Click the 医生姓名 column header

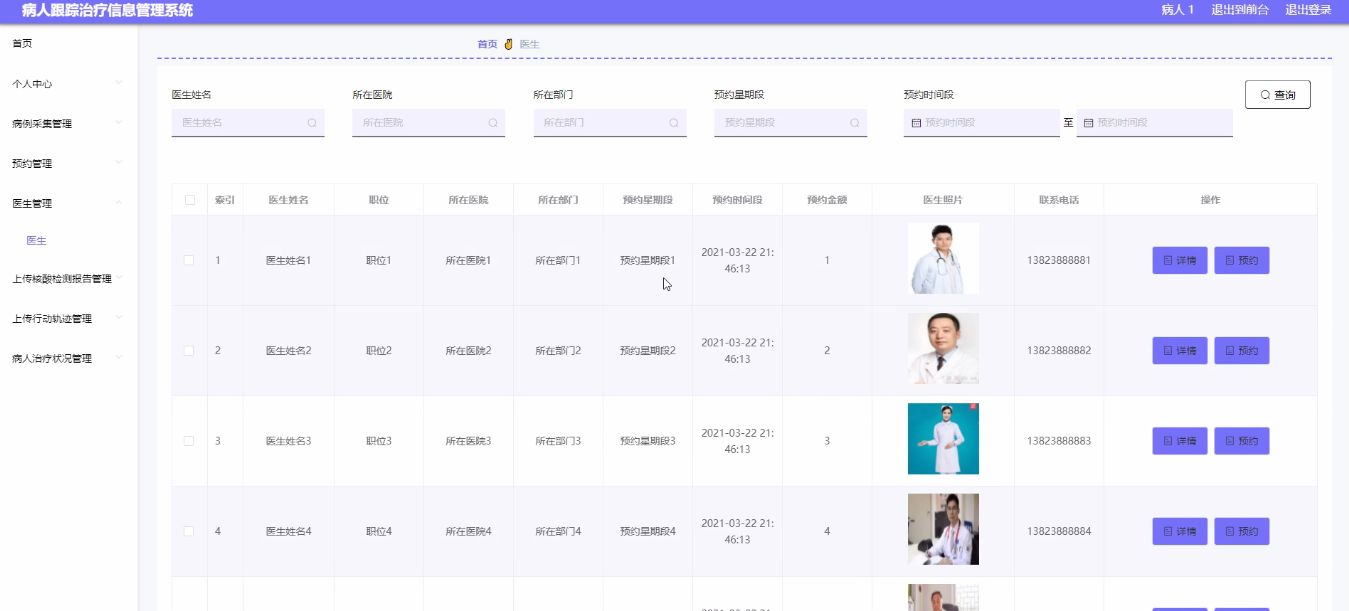tap(288, 200)
